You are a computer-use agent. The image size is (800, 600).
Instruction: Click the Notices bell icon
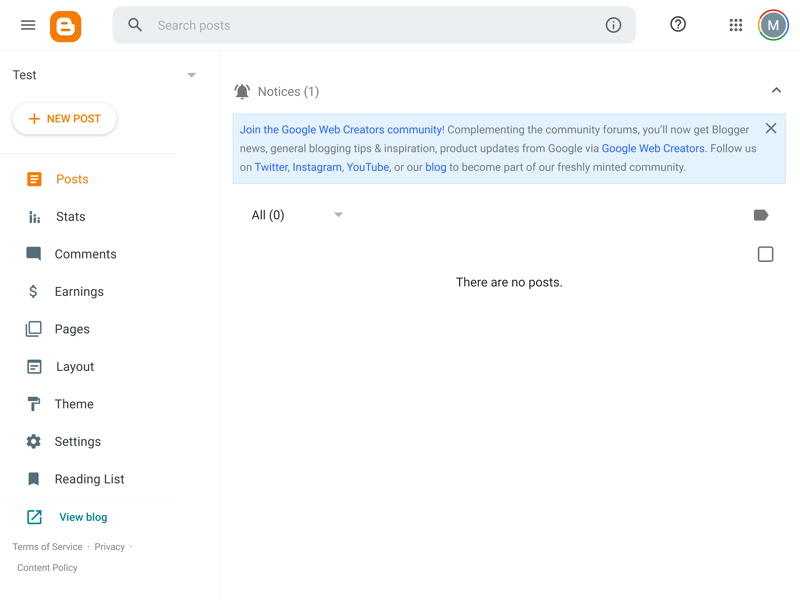pyautogui.click(x=242, y=92)
